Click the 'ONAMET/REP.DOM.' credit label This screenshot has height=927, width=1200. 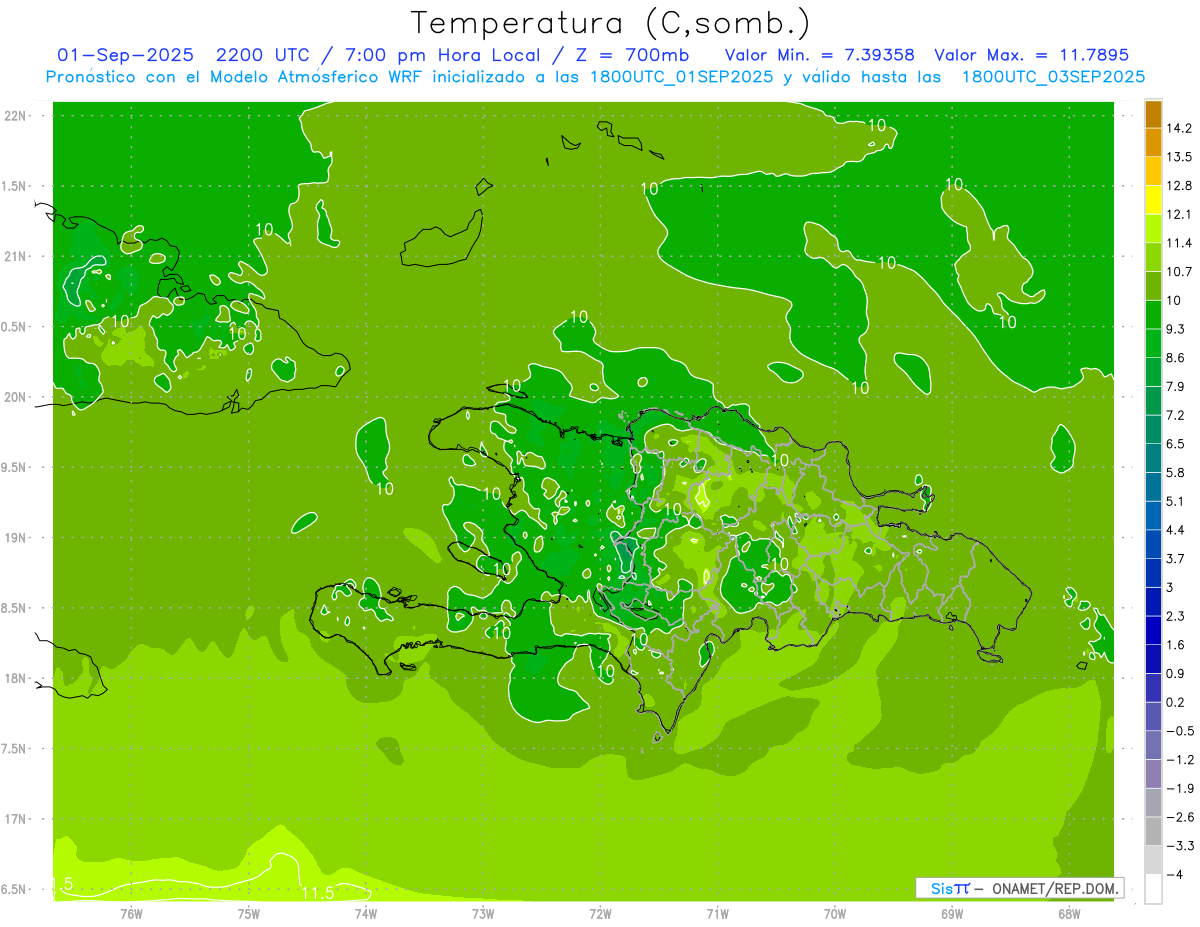pos(1056,888)
